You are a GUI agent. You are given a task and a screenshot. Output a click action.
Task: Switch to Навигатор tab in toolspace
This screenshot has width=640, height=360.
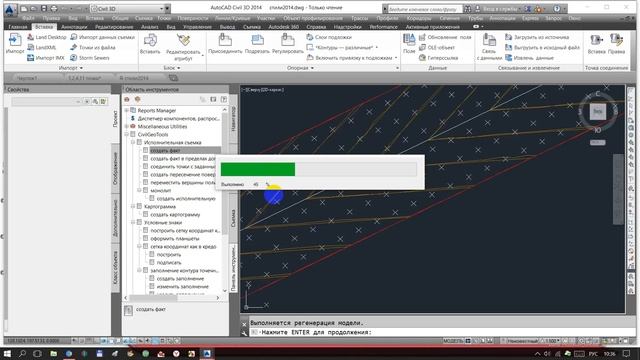(233, 119)
